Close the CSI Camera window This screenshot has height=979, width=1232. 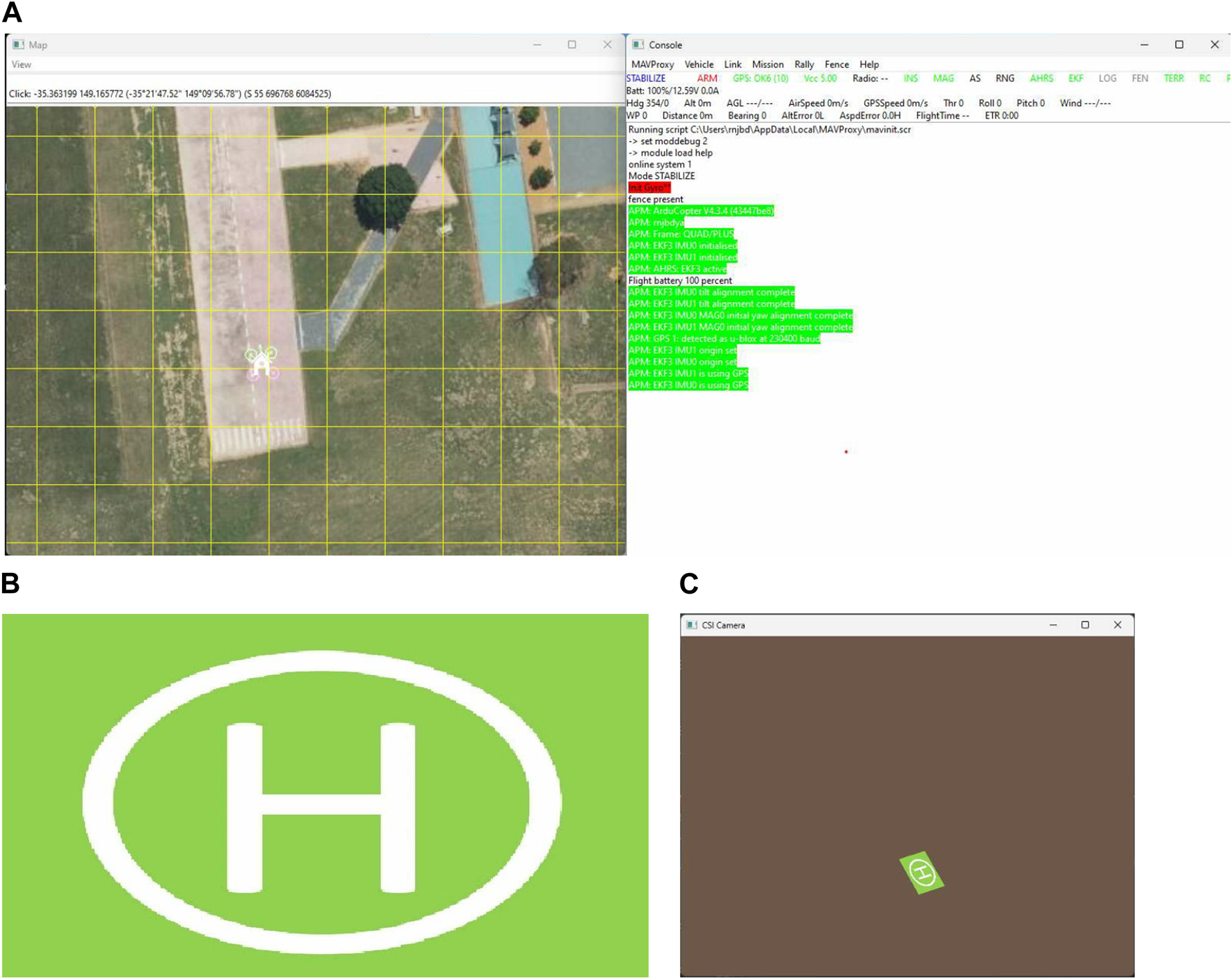1117,625
